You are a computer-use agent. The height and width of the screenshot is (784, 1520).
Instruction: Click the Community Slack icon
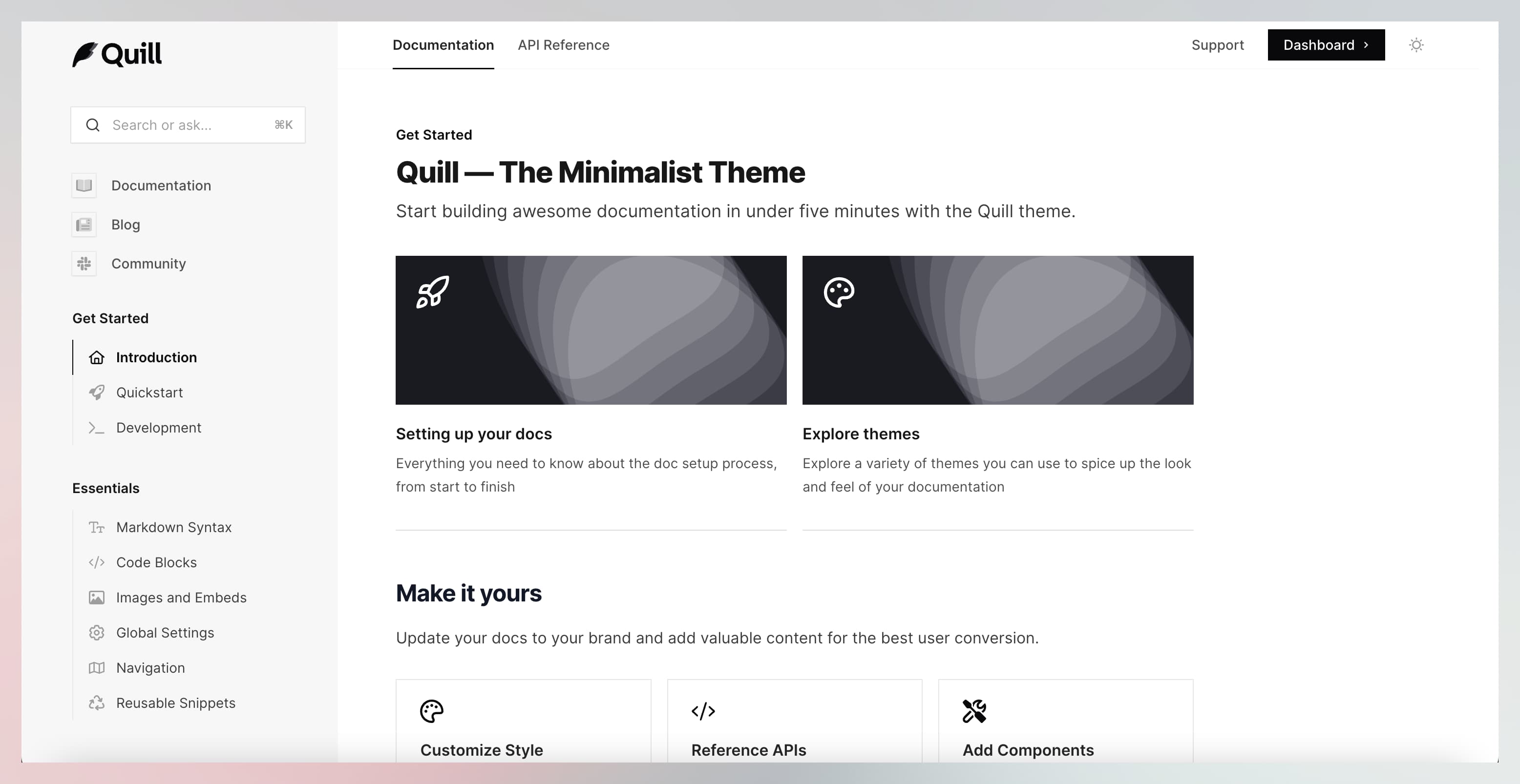84,264
